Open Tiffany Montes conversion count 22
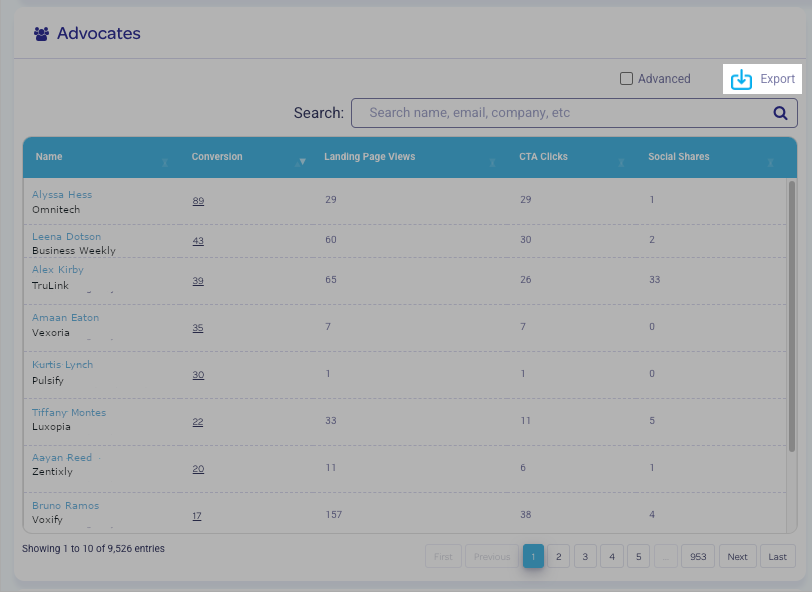This screenshot has width=812, height=592. pyautogui.click(x=198, y=422)
